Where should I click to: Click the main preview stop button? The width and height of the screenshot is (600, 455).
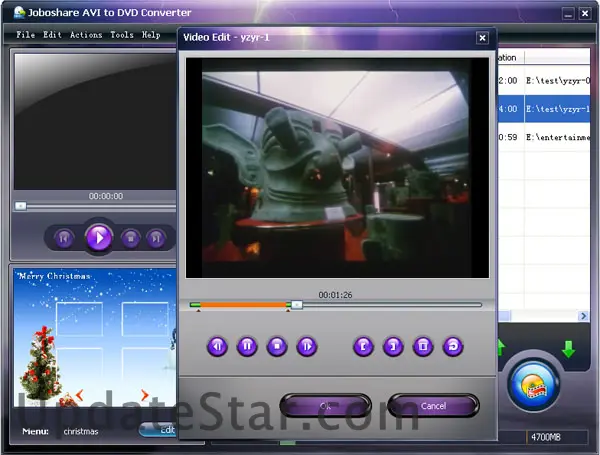coord(130,238)
